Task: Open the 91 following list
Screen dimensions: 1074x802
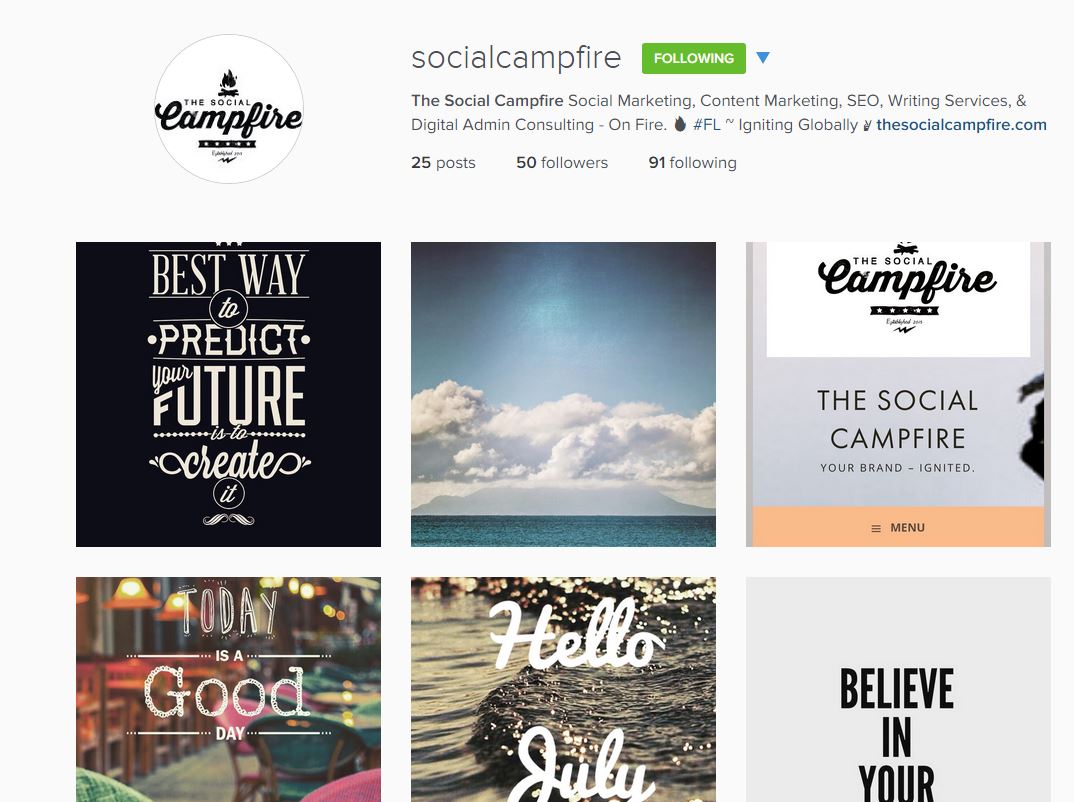Action: [692, 163]
